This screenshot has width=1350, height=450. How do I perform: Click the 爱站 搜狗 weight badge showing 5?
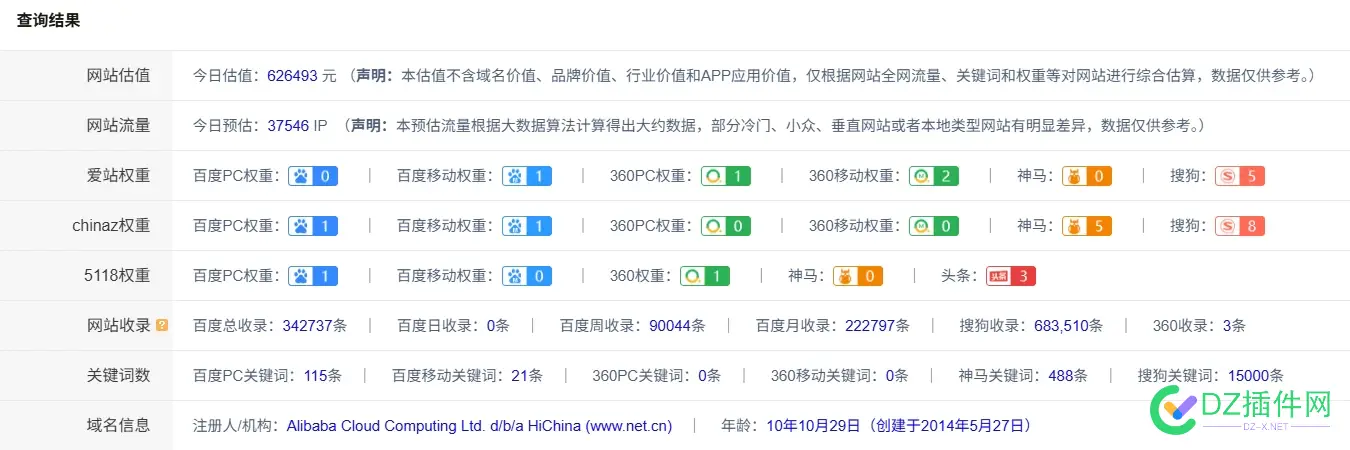tap(1240, 176)
